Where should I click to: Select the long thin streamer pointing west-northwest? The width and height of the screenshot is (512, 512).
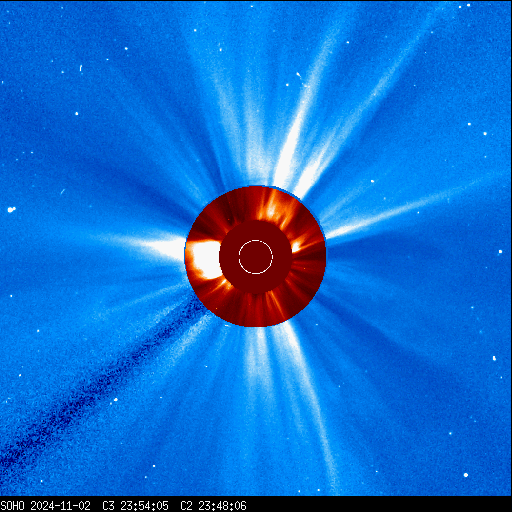(400, 210)
